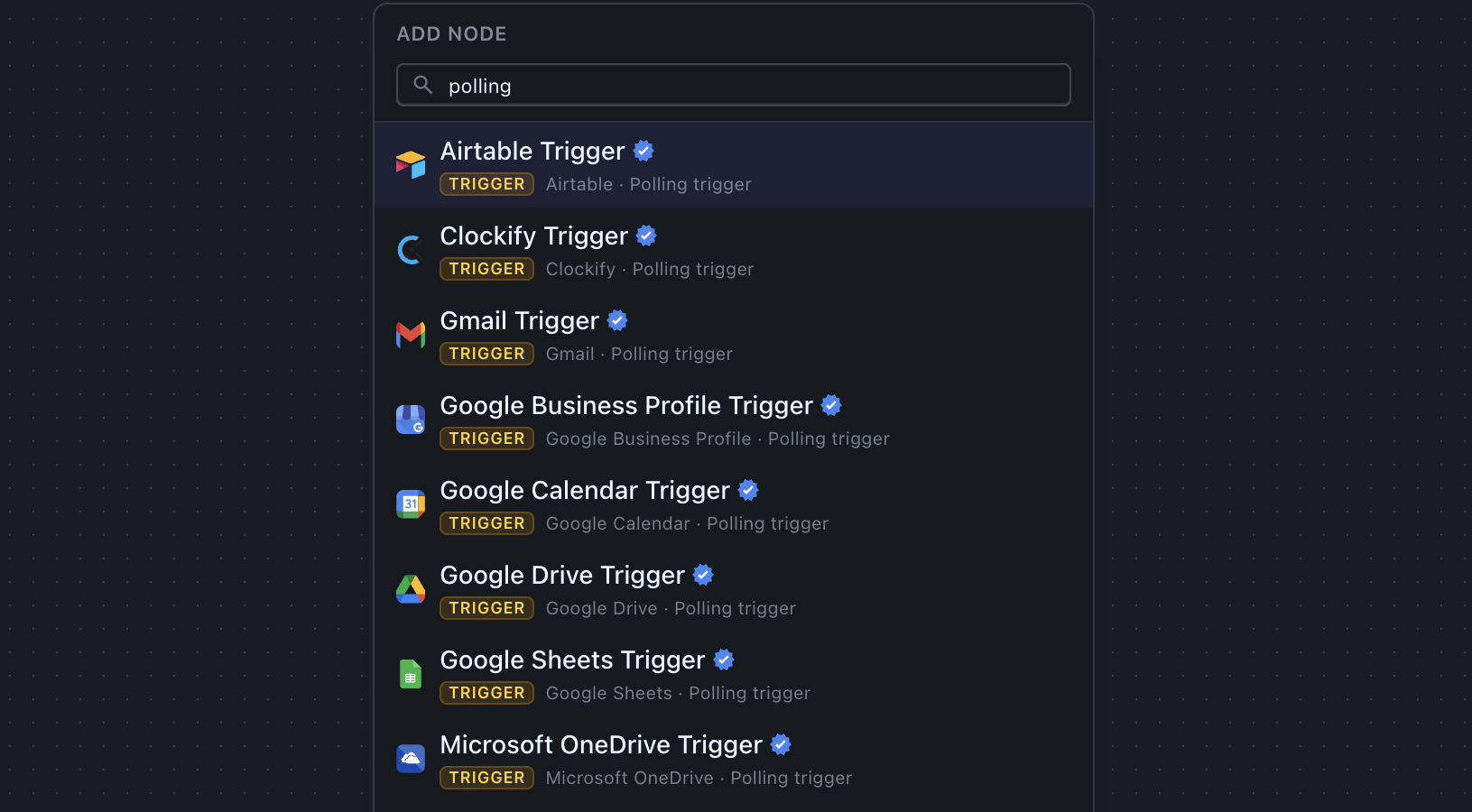
Task: Click verified badge beside Airtable Trigger
Action: pos(643,151)
